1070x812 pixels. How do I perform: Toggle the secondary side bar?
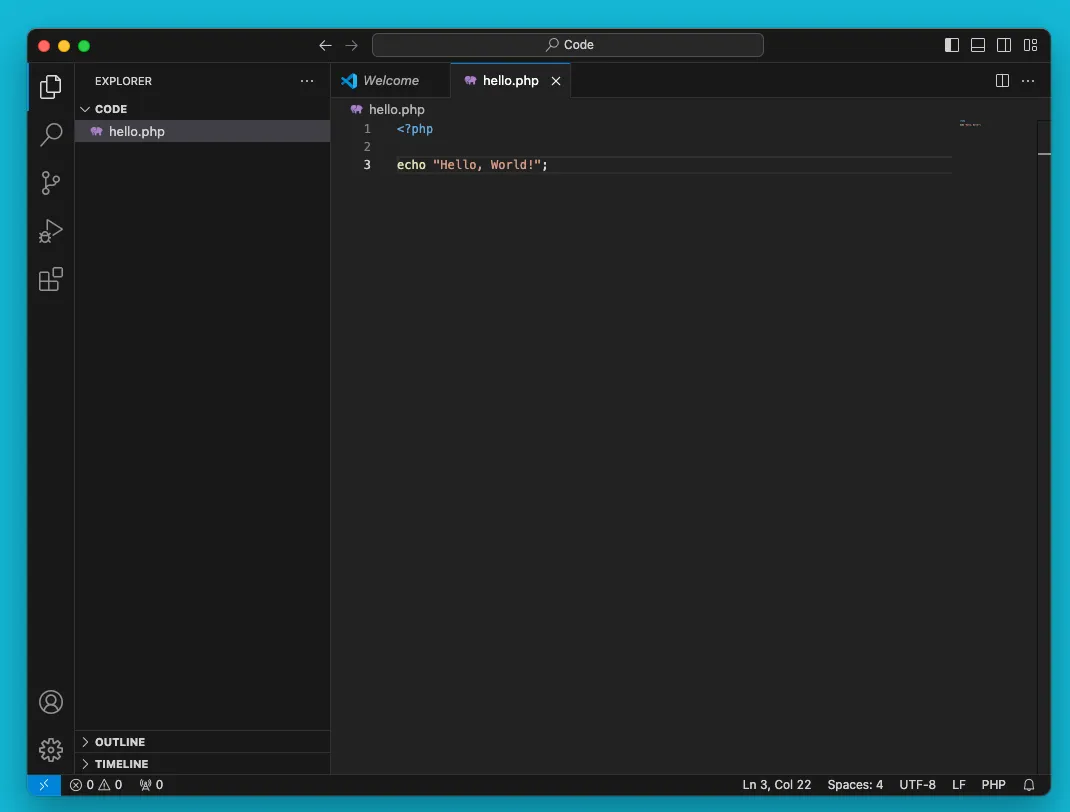coord(1004,45)
